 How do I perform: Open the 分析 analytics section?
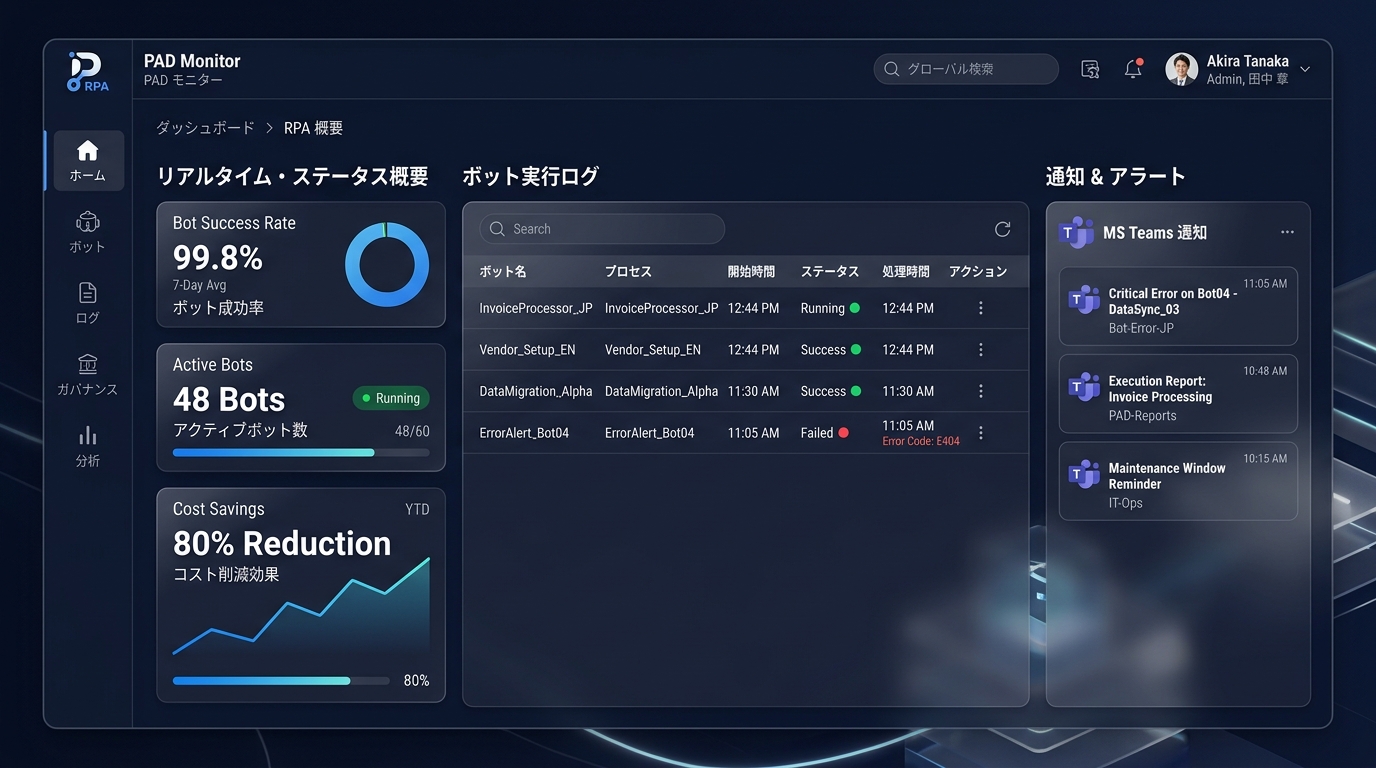click(88, 446)
